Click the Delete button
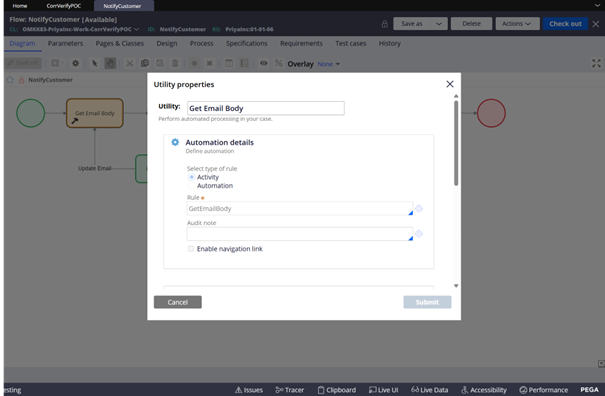Image resolution: width=605 pixels, height=396 pixels. 471,24
